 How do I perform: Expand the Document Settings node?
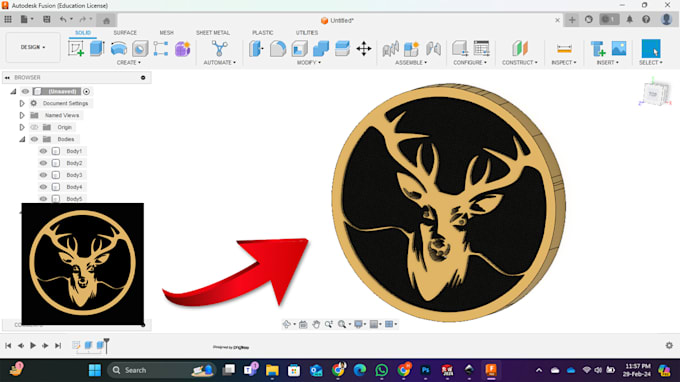(x=22, y=103)
